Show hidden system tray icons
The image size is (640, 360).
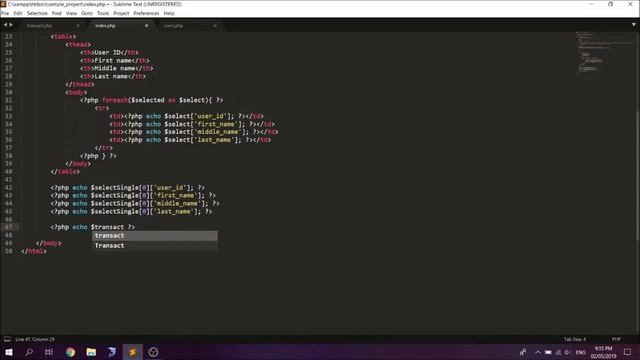[538, 352]
